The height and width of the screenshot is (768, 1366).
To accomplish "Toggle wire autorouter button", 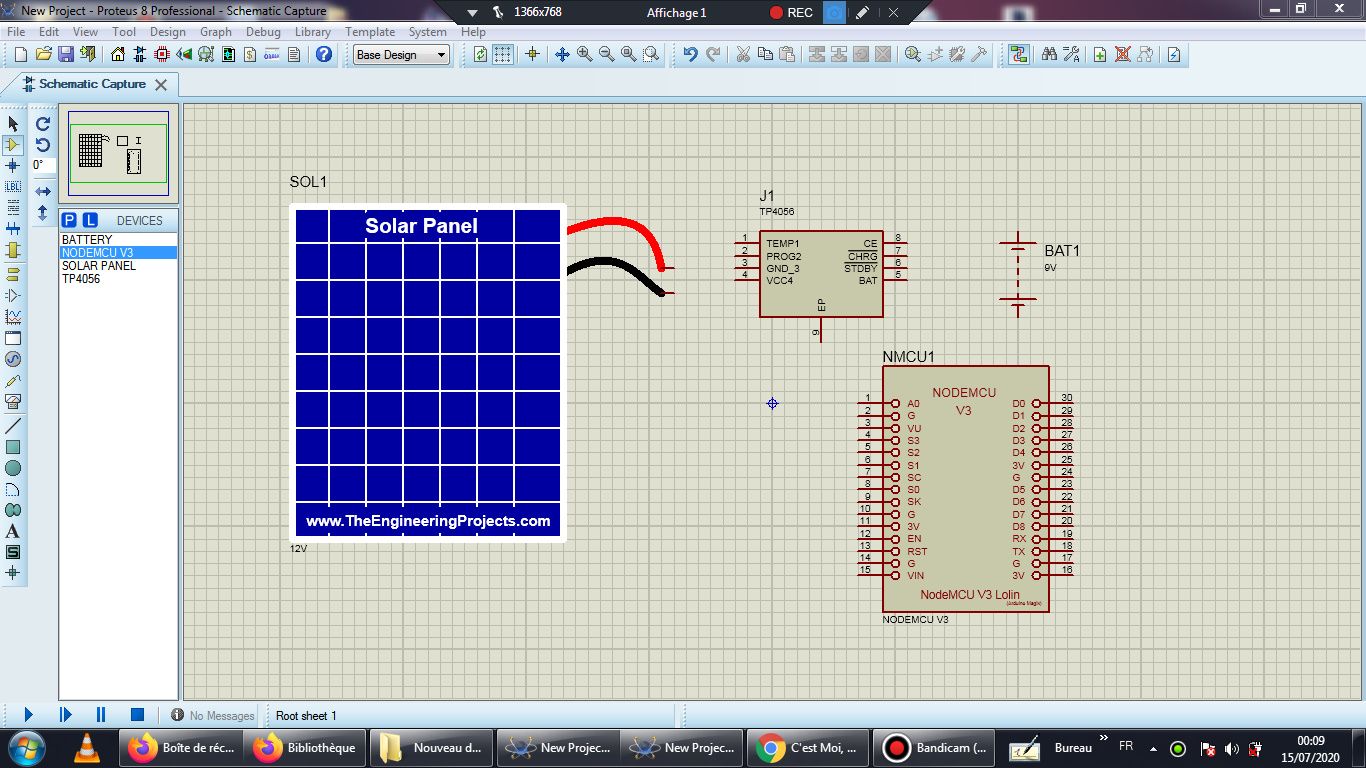I will [x=1018, y=54].
